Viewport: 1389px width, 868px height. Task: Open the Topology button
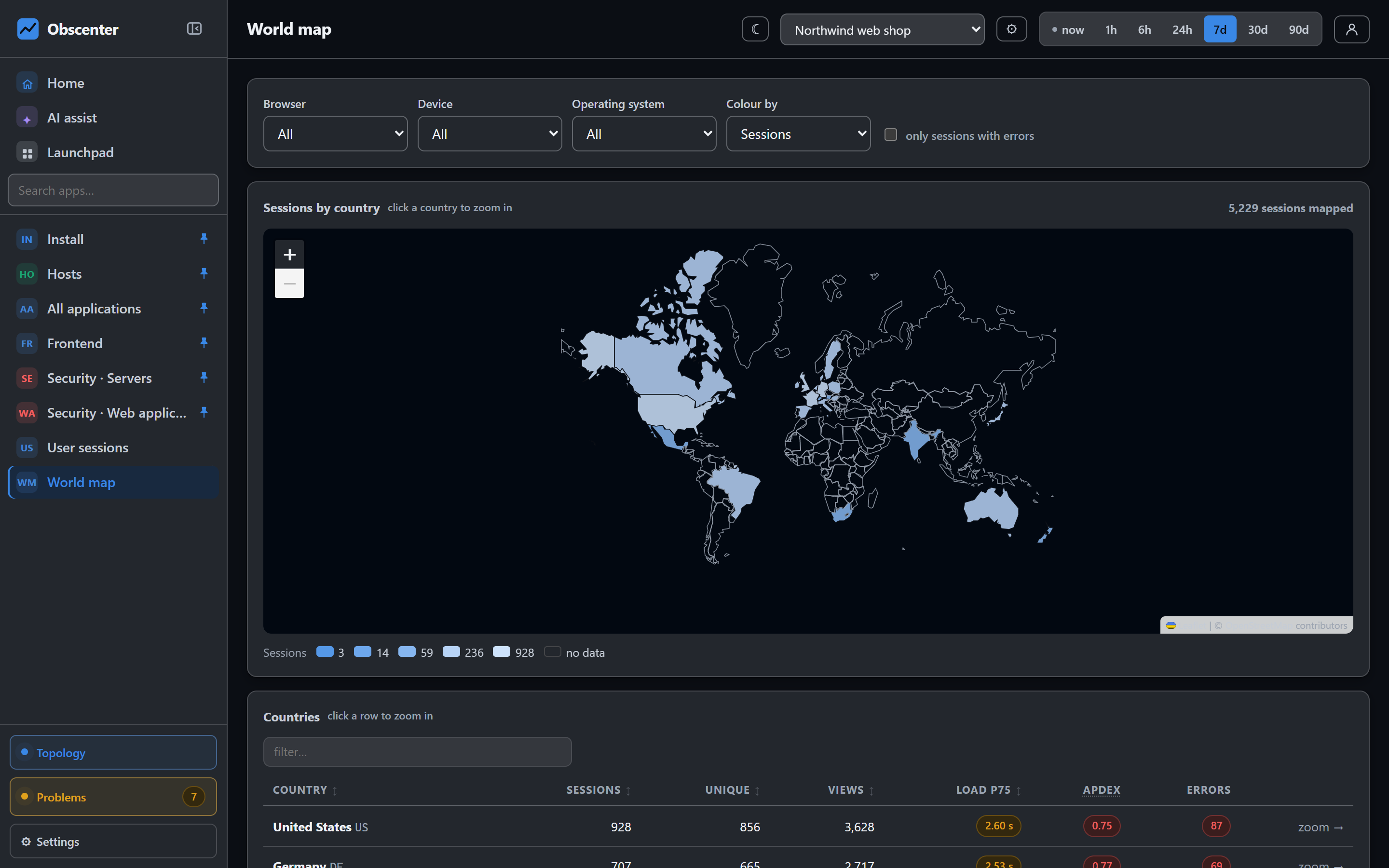[x=113, y=752]
